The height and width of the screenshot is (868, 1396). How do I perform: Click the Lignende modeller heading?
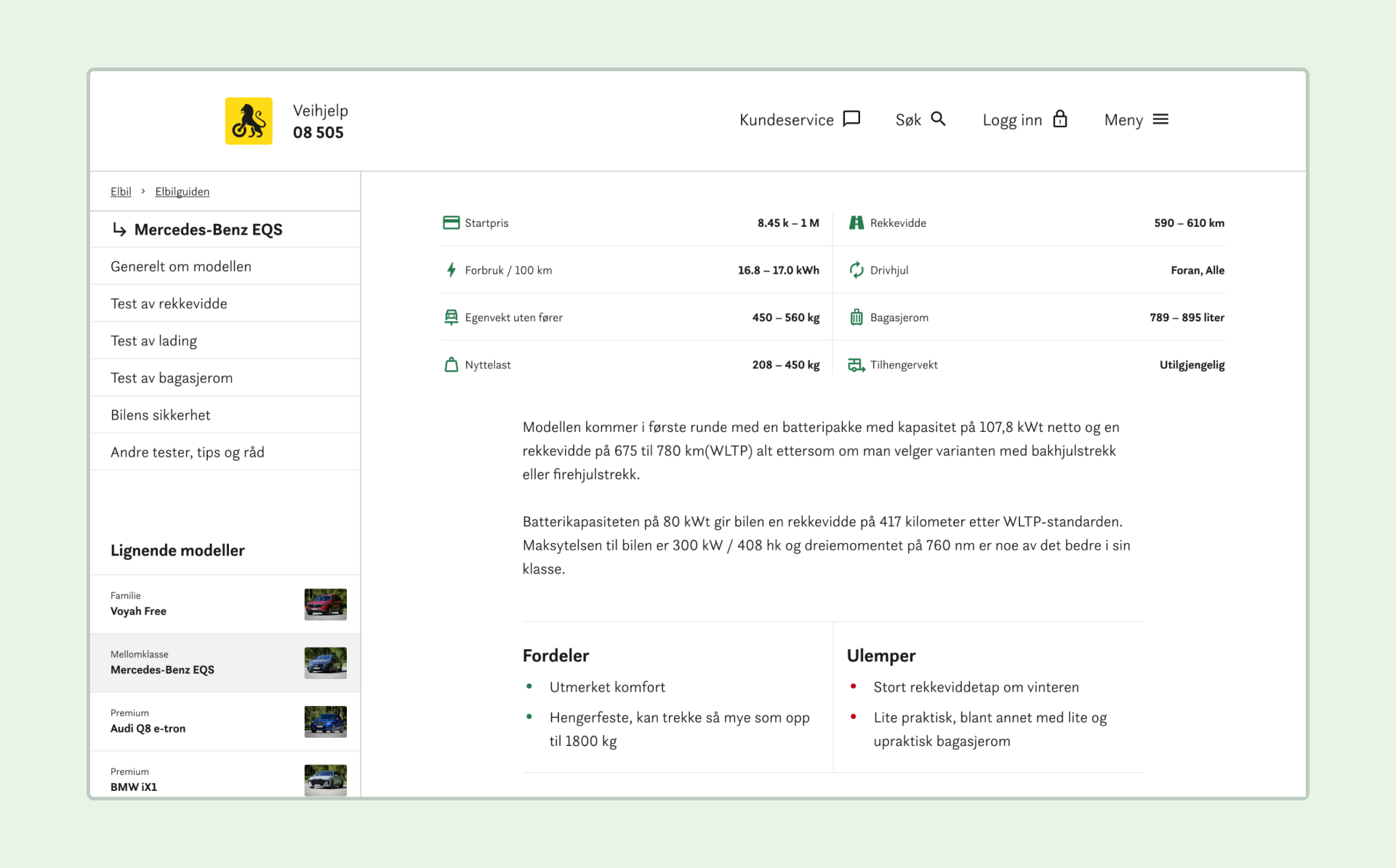click(177, 550)
